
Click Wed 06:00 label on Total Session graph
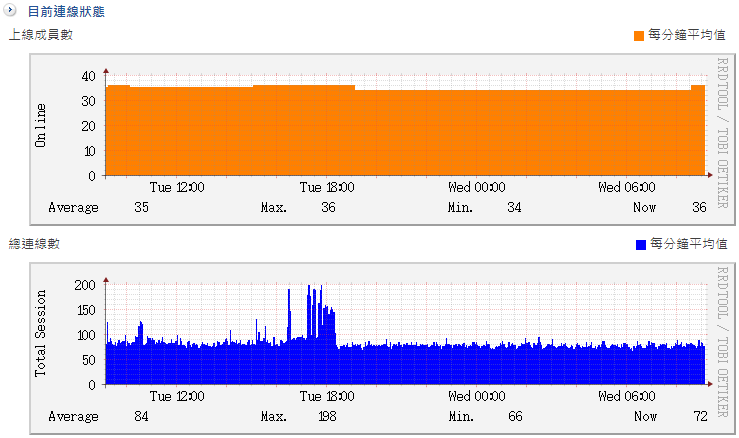[x=627, y=396]
